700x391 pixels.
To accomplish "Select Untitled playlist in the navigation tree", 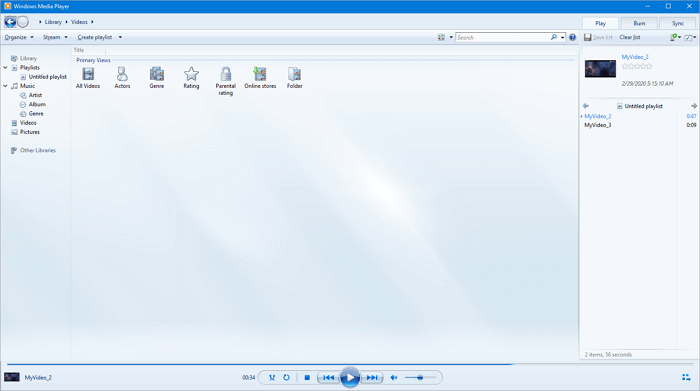I will click(x=43, y=77).
